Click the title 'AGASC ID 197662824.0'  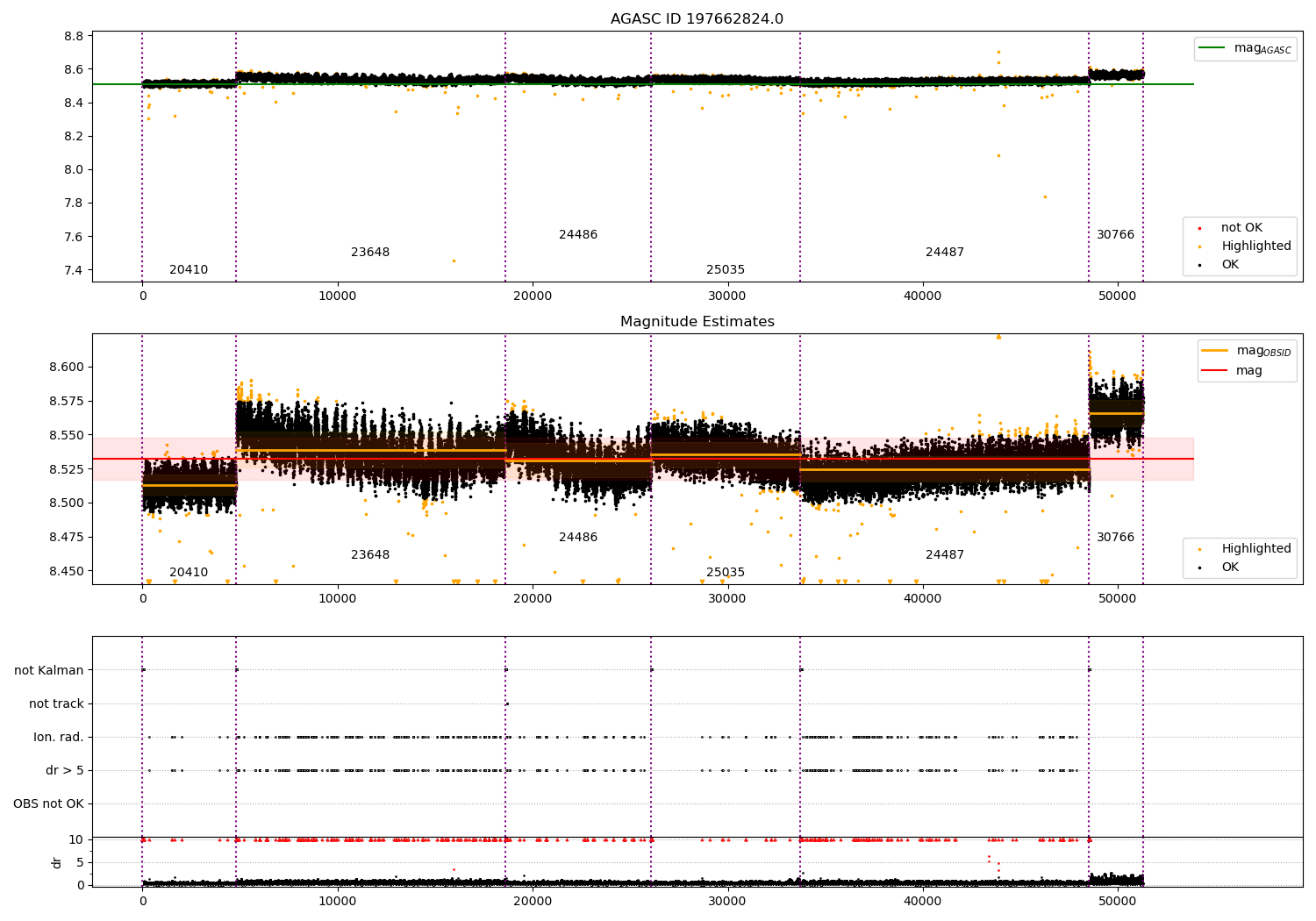pyautogui.click(x=697, y=19)
